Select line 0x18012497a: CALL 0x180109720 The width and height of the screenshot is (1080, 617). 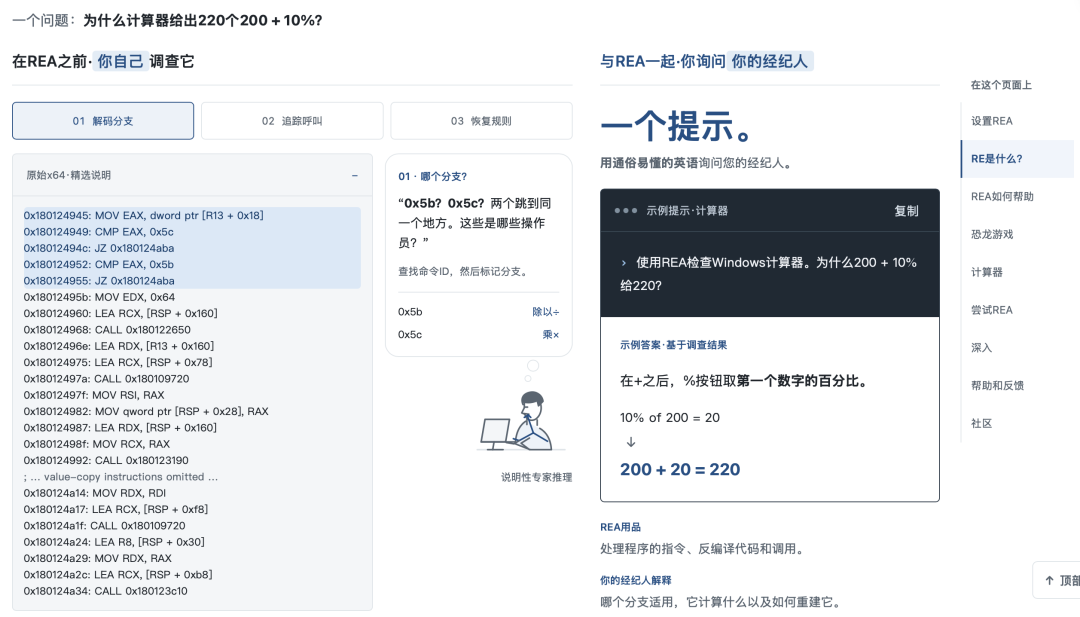click(x=106, y=379)
